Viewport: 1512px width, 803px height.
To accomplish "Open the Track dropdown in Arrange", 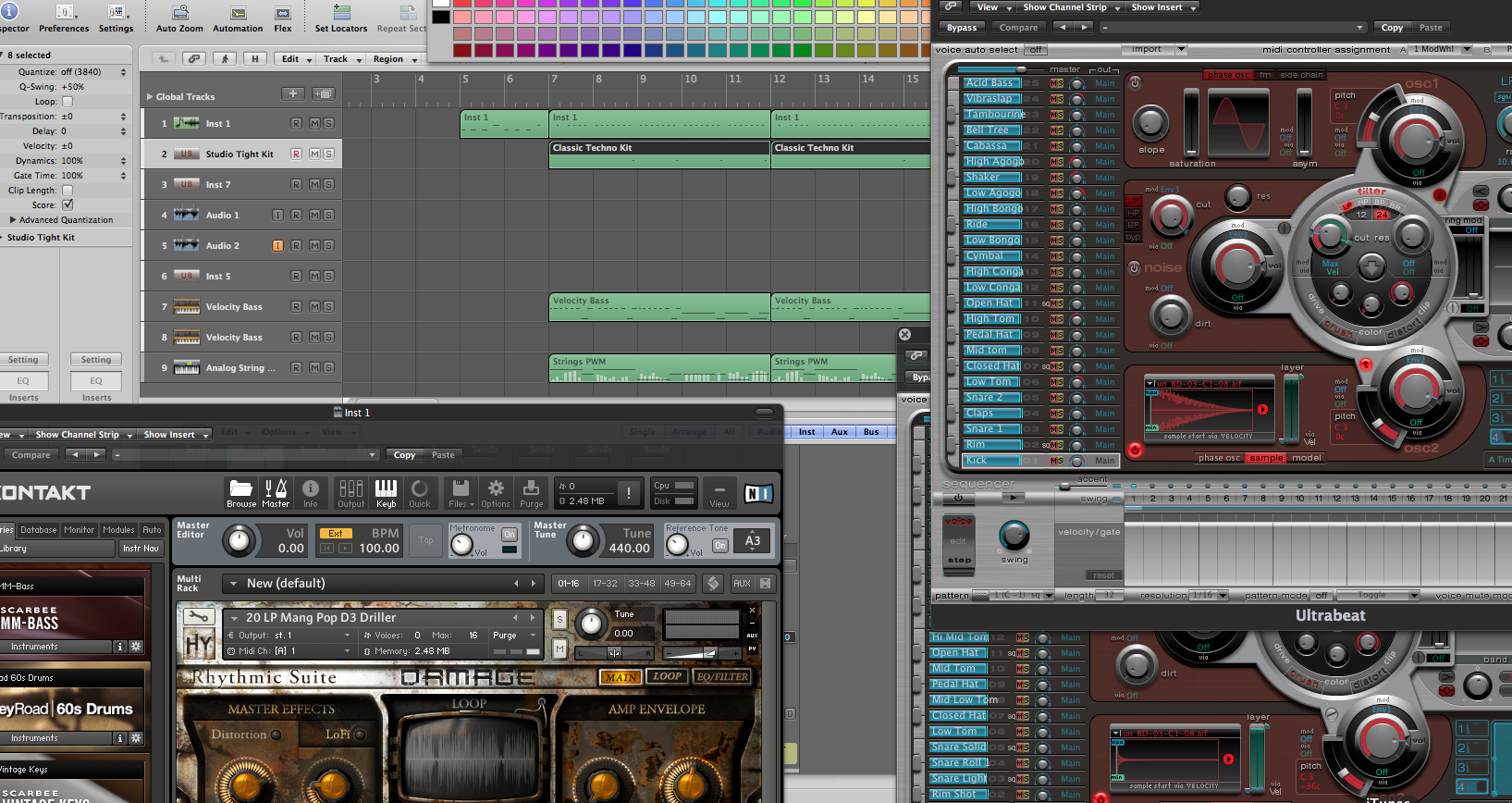I will tap(340, 58).
